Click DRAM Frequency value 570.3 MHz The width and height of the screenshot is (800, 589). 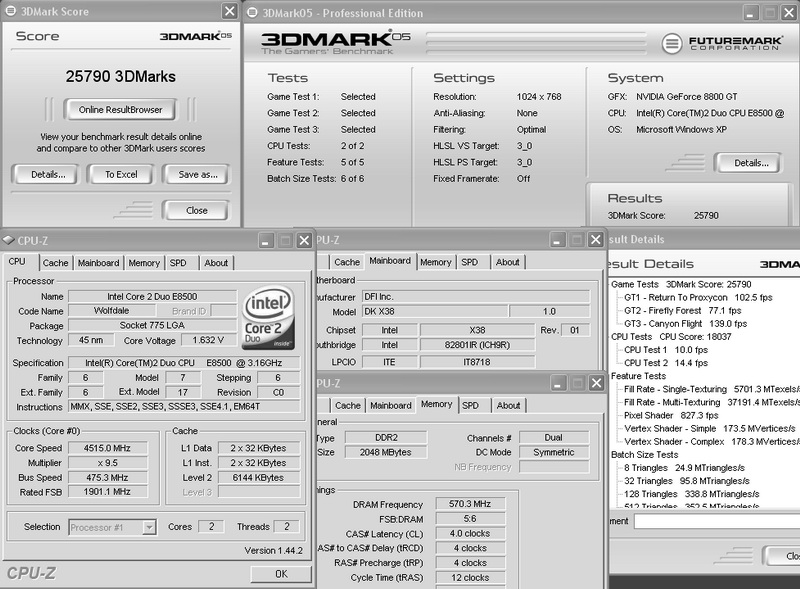[470, 504]
